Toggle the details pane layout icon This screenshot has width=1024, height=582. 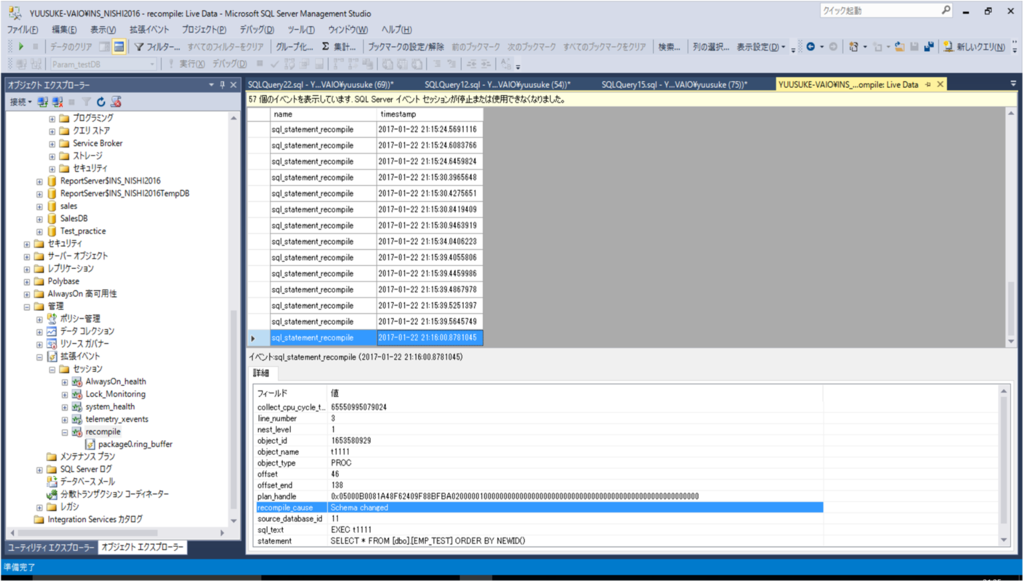(118, 47)
